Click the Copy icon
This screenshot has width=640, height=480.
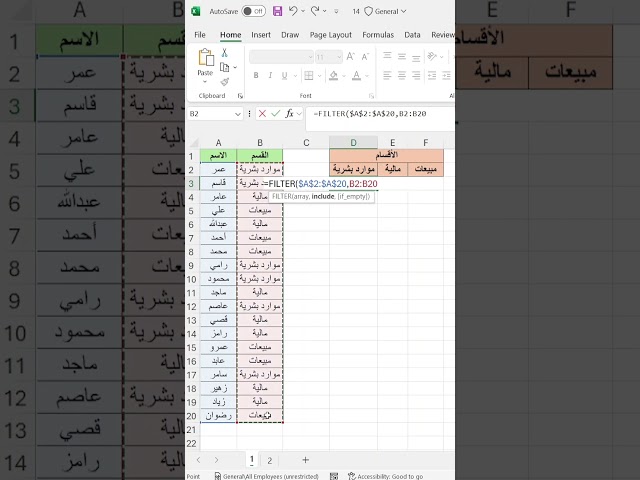tap(224, 67)
